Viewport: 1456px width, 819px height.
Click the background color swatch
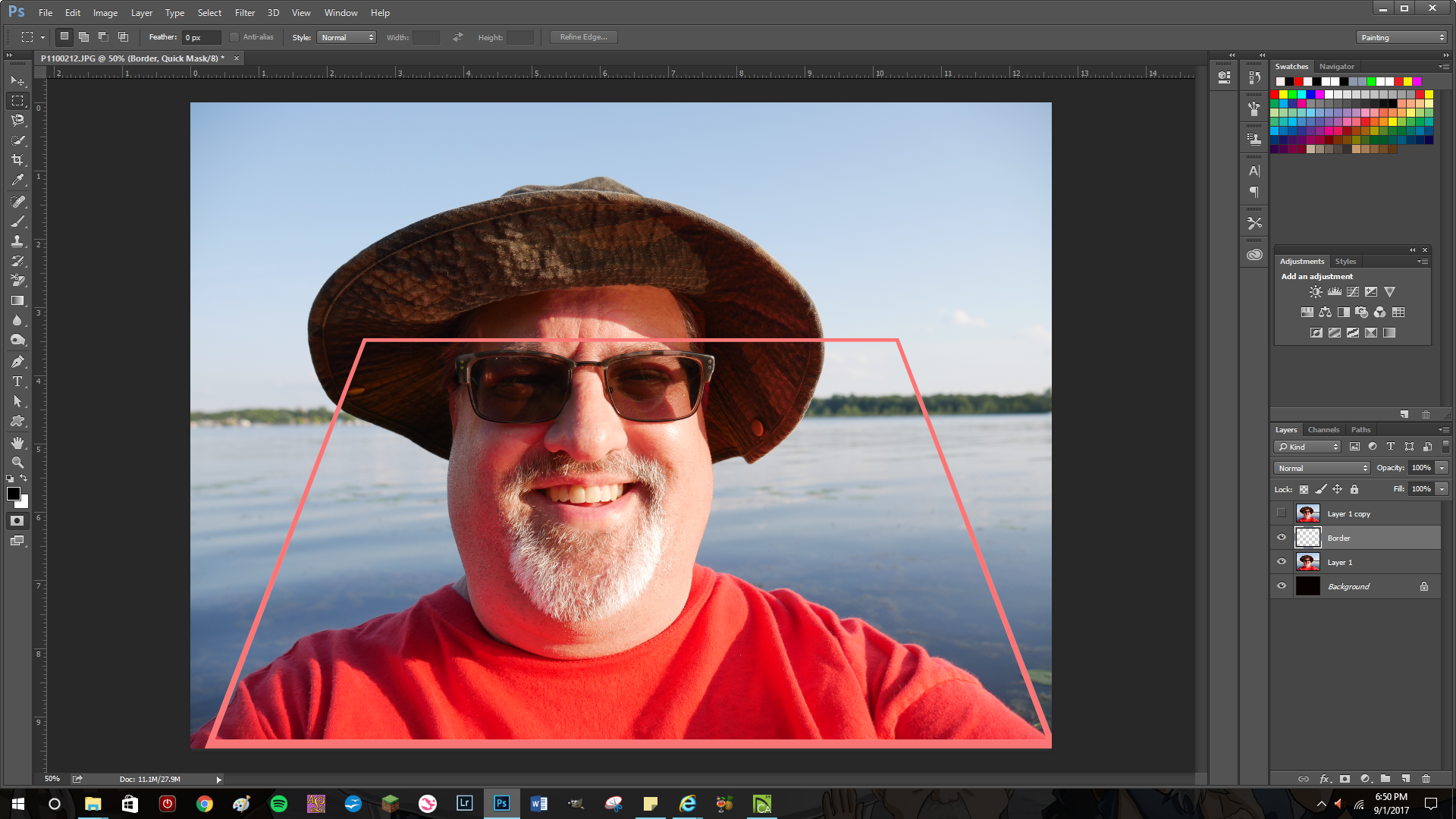pos(24,503)
